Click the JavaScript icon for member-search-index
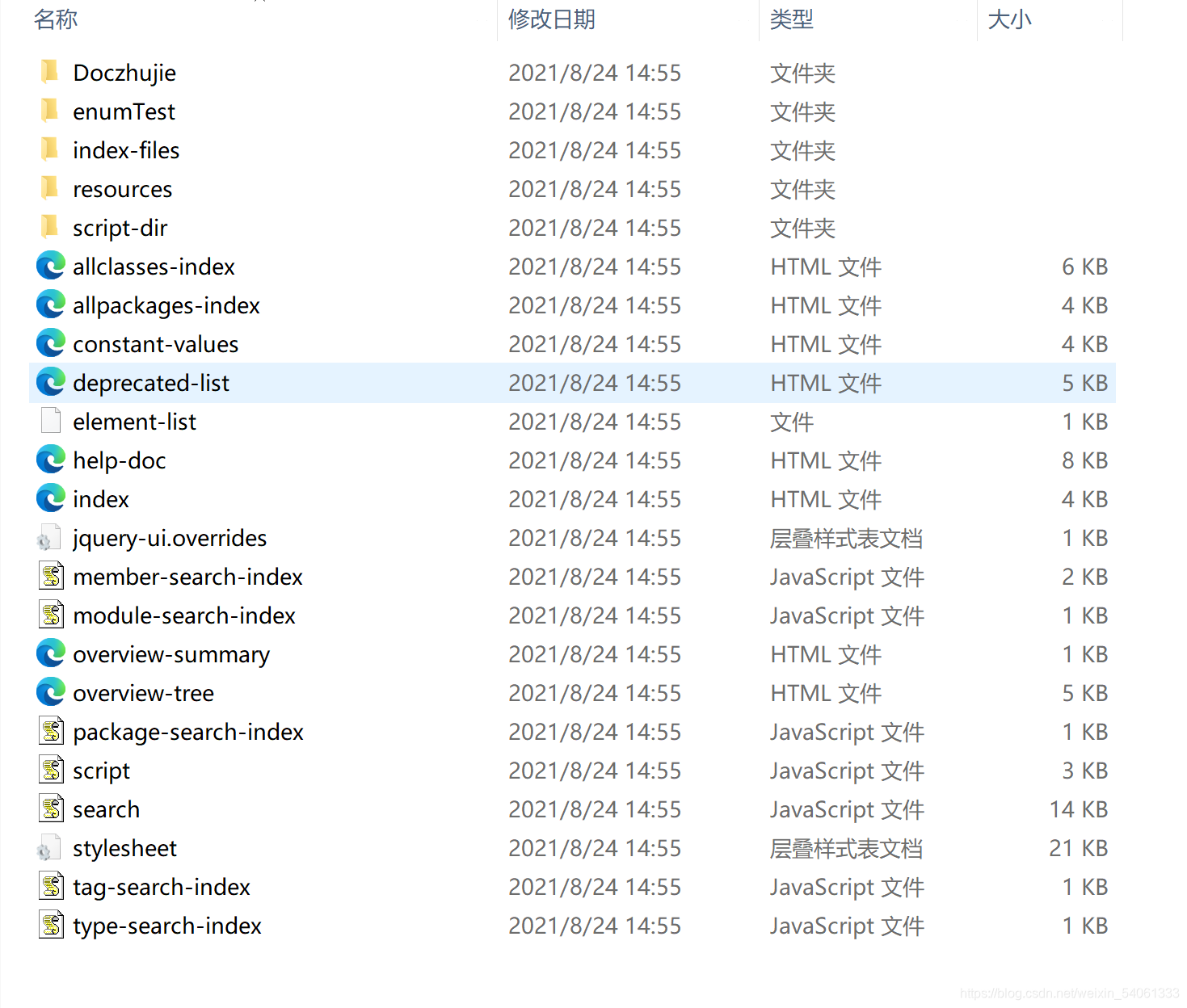1187x1008 pixels. pyautogui.click(x=52, y=576)
